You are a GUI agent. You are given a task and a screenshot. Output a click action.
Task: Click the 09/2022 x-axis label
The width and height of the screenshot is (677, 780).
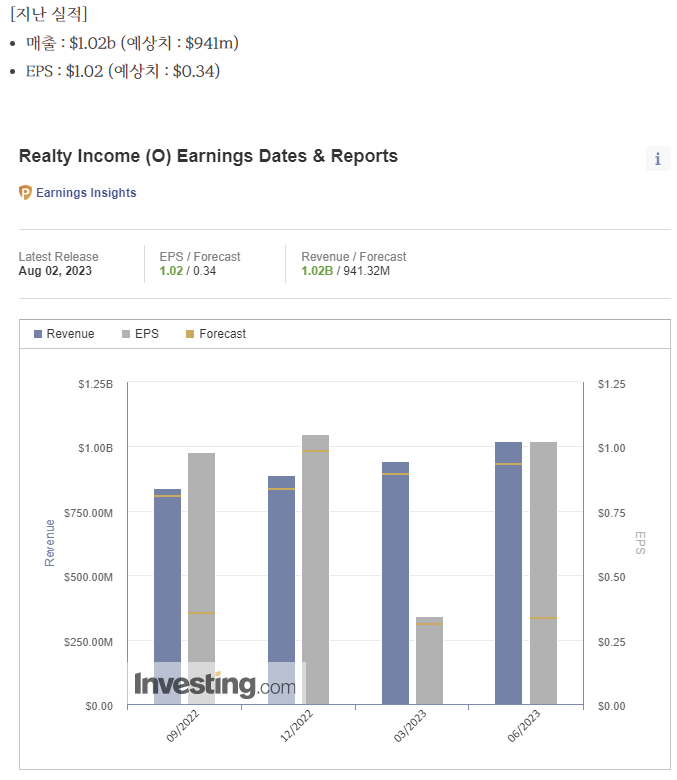183,726
